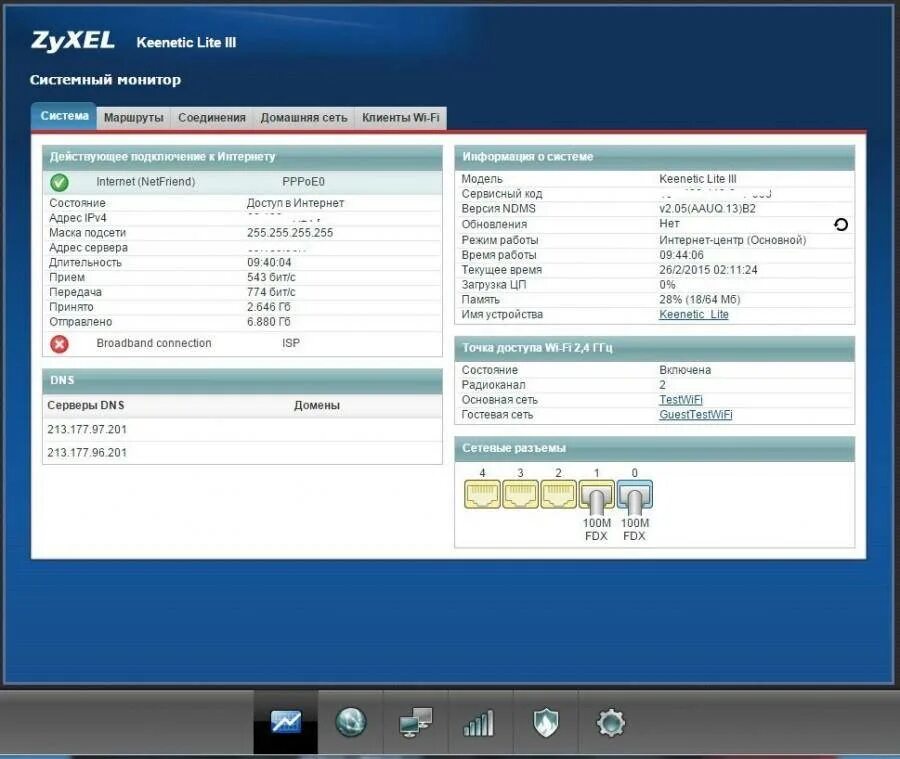900x759 pixels.
Task: Click red cross icon for Broadband connection
Action: tap(59, 343)
